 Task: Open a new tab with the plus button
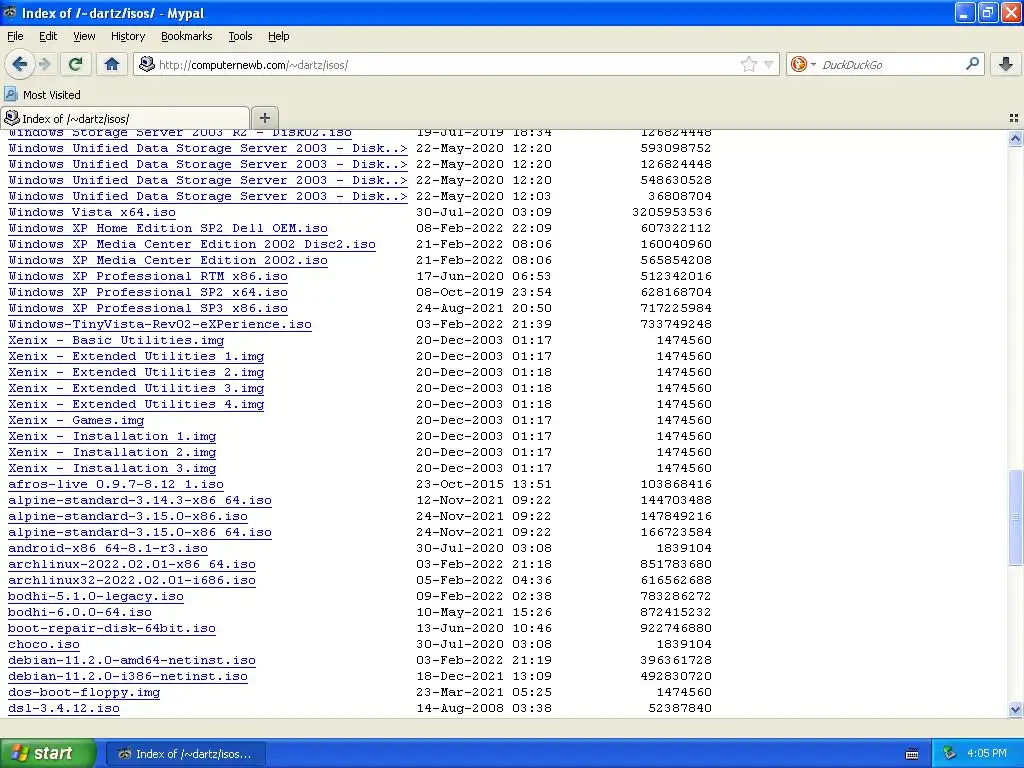coord(264,118)
